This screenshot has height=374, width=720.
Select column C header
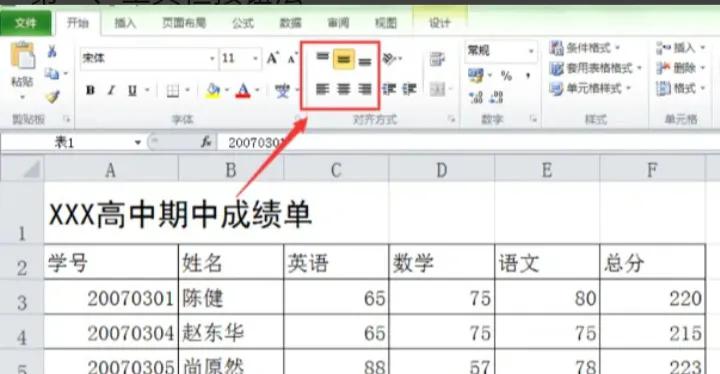pyautogui.click(x=336, y=170)
